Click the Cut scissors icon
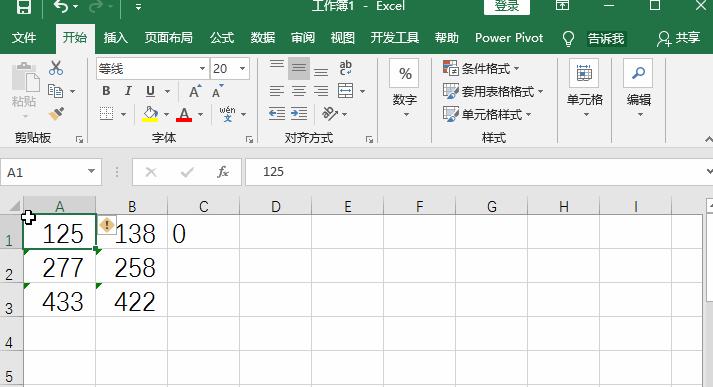Viewport: 713px width, 387px height. [x=56, y=68]
